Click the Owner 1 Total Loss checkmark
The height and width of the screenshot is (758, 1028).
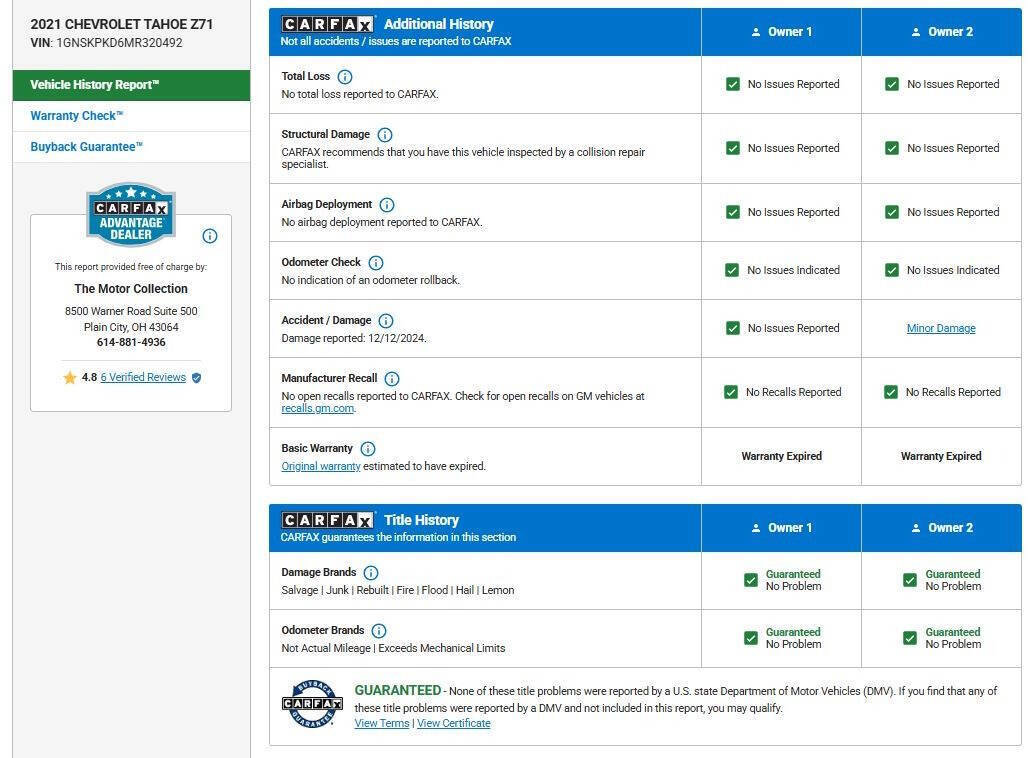point(733,85)
